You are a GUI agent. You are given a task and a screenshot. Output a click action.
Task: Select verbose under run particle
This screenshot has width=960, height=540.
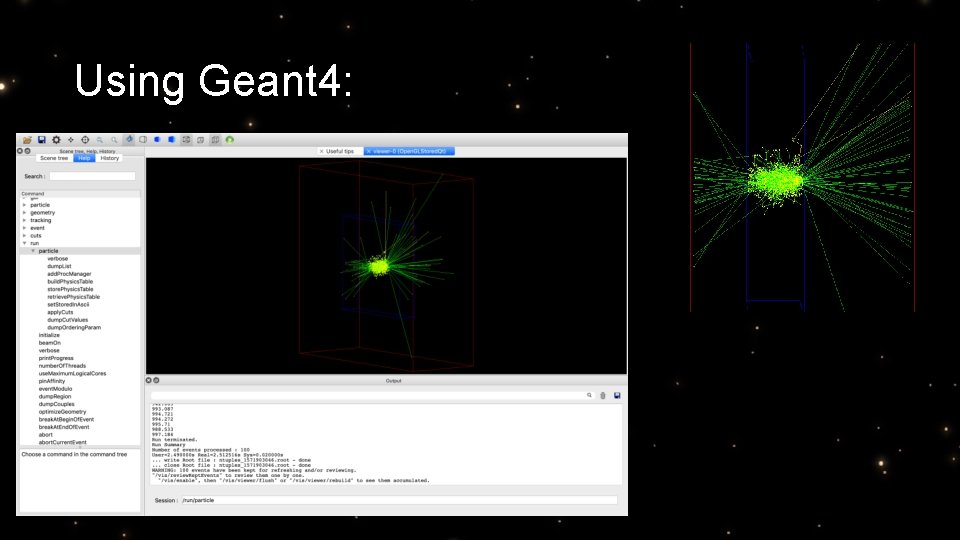(58, 259)
